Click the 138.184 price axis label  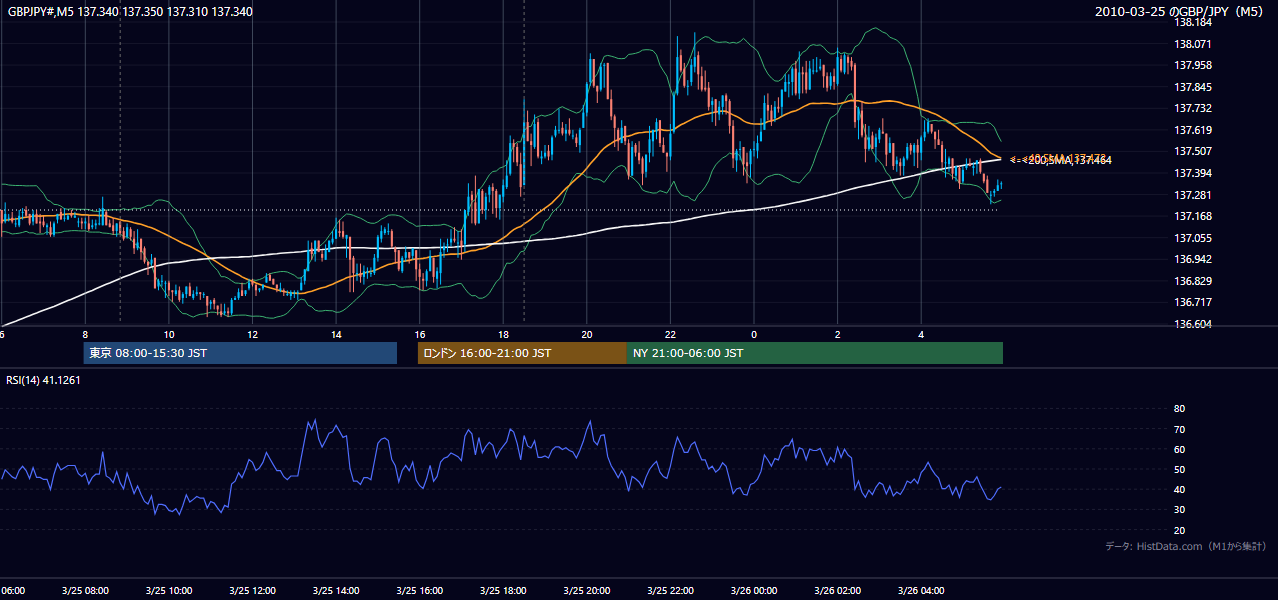(1193, 22)
